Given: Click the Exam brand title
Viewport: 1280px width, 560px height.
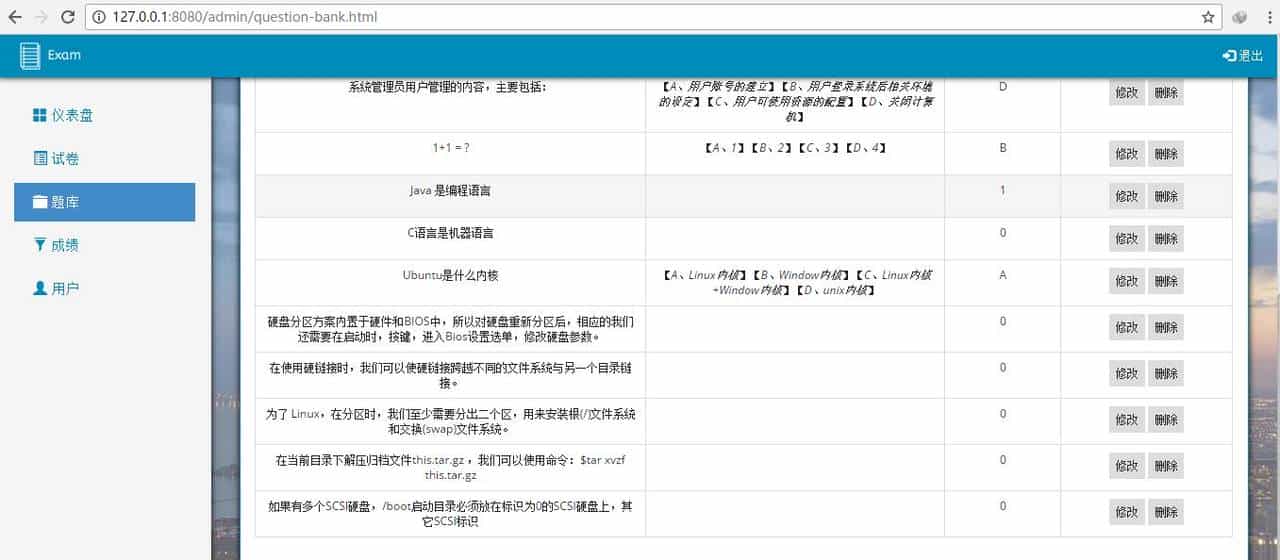Looking at the screenshot, I should click(64, 55).
